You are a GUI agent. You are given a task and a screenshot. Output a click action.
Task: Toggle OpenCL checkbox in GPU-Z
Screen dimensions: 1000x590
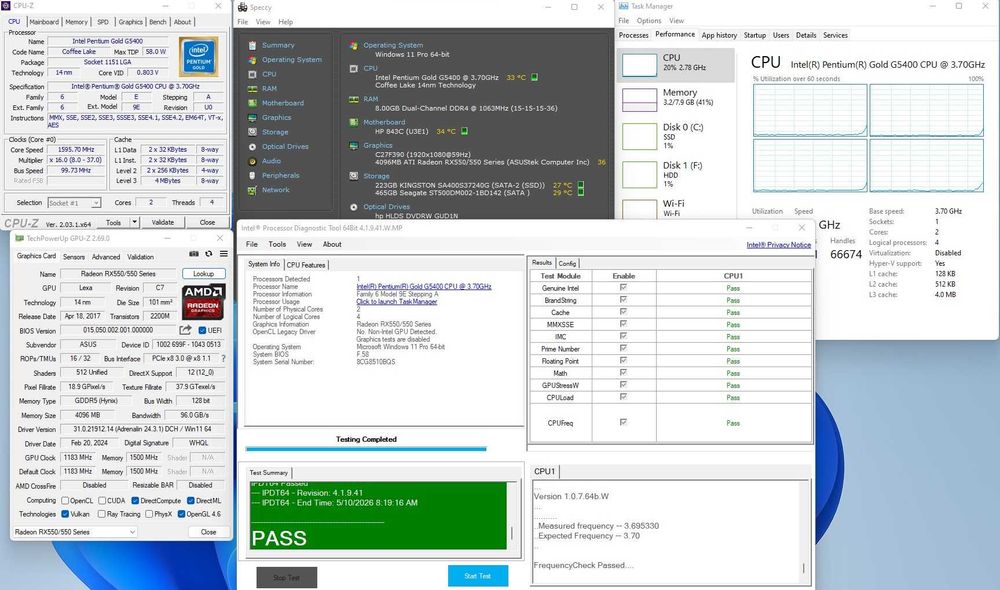65,501
